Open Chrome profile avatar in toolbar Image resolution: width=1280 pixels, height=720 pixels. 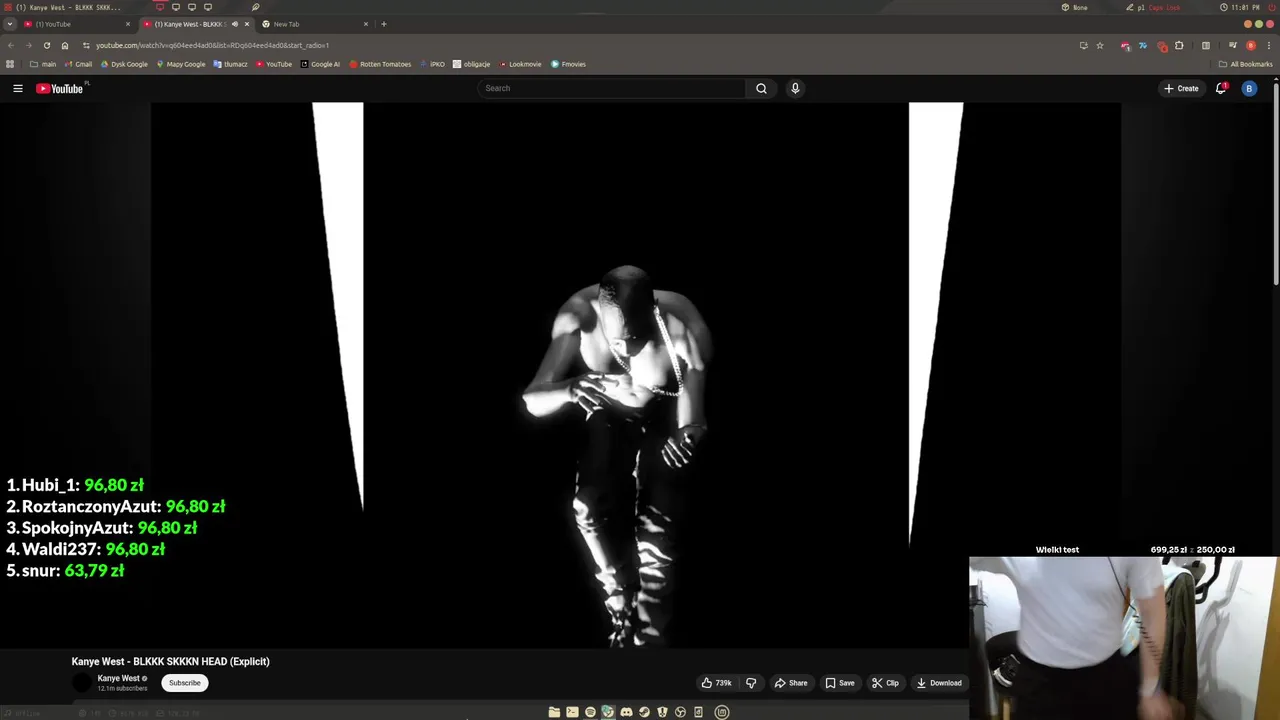[1251, 45]
